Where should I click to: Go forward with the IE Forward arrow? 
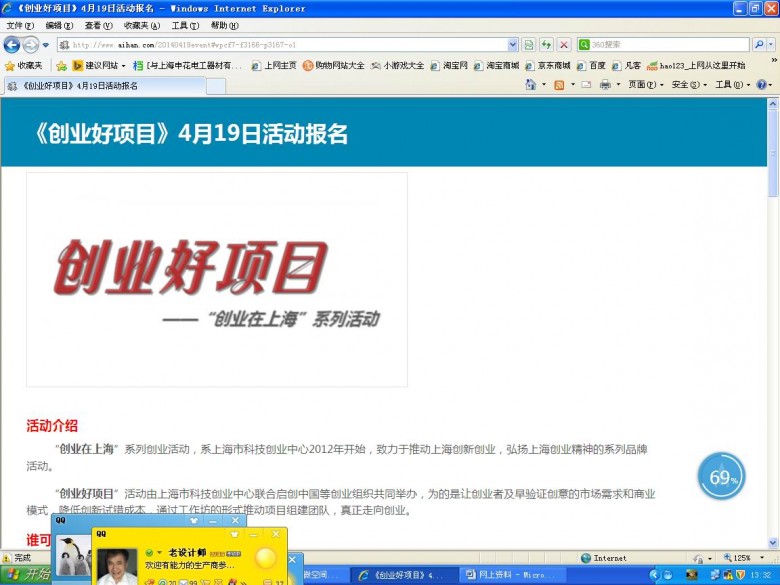[31, 45]
